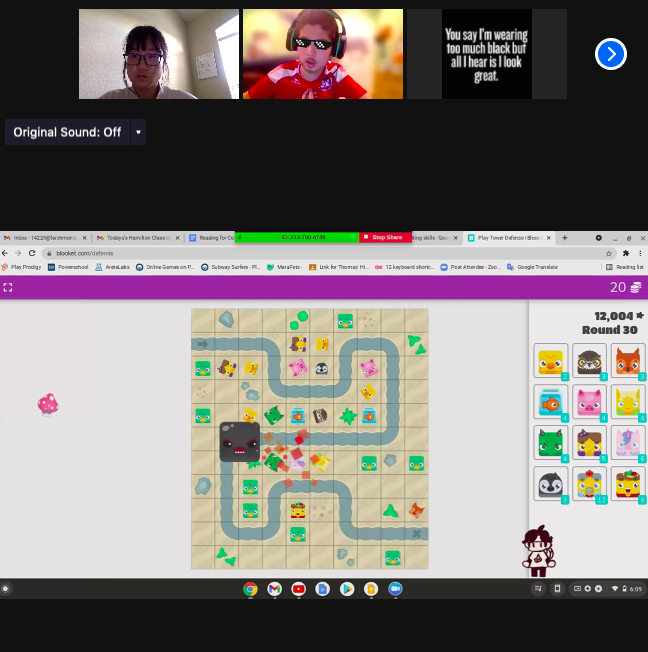Click the placed owl tower in the middle row
Screen dimensions: 648x652
[x=320, y=415]
